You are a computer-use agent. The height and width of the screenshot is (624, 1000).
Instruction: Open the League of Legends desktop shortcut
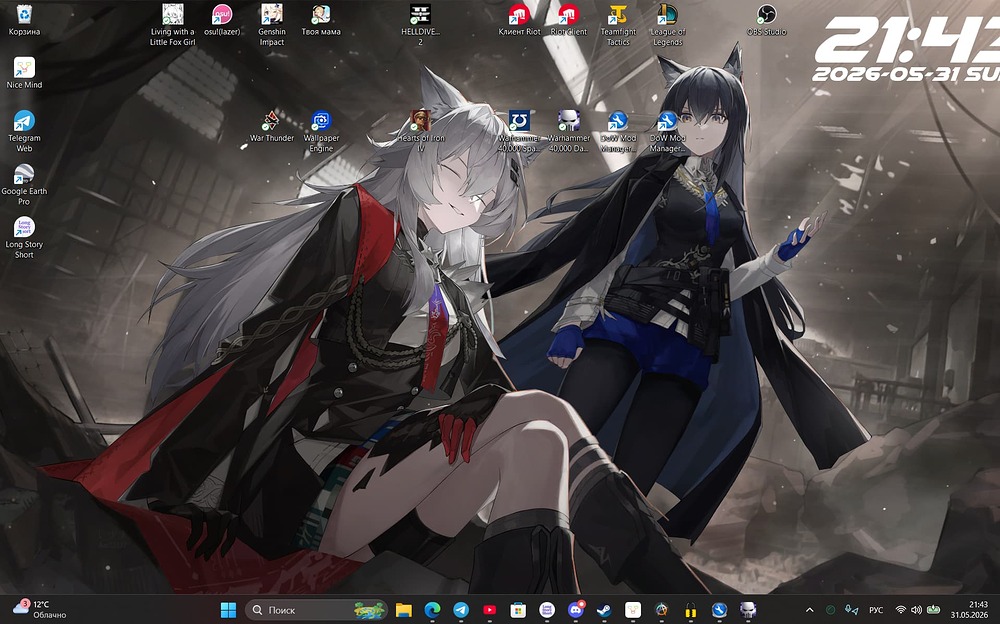[x=668, y=25]
